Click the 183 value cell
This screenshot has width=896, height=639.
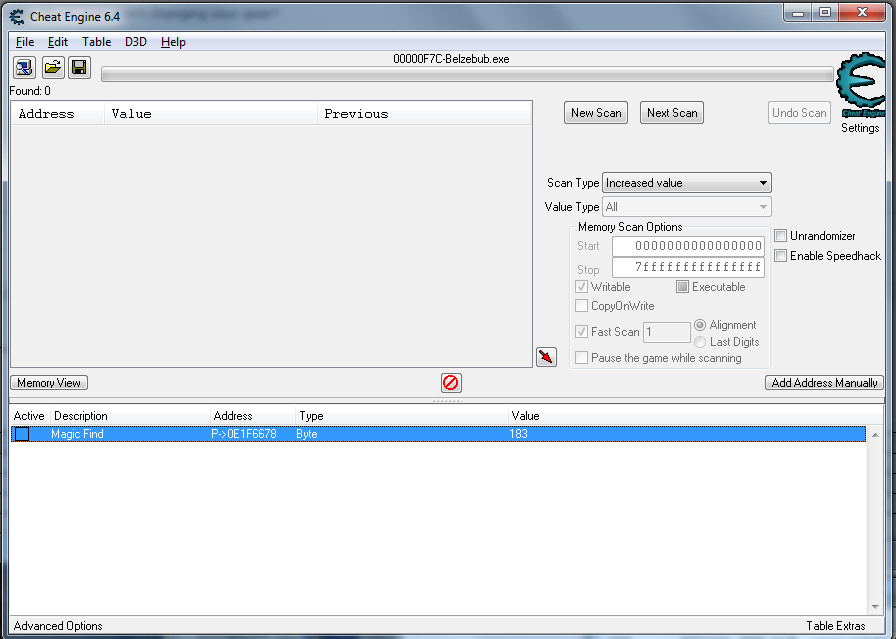tap(518, 434)
